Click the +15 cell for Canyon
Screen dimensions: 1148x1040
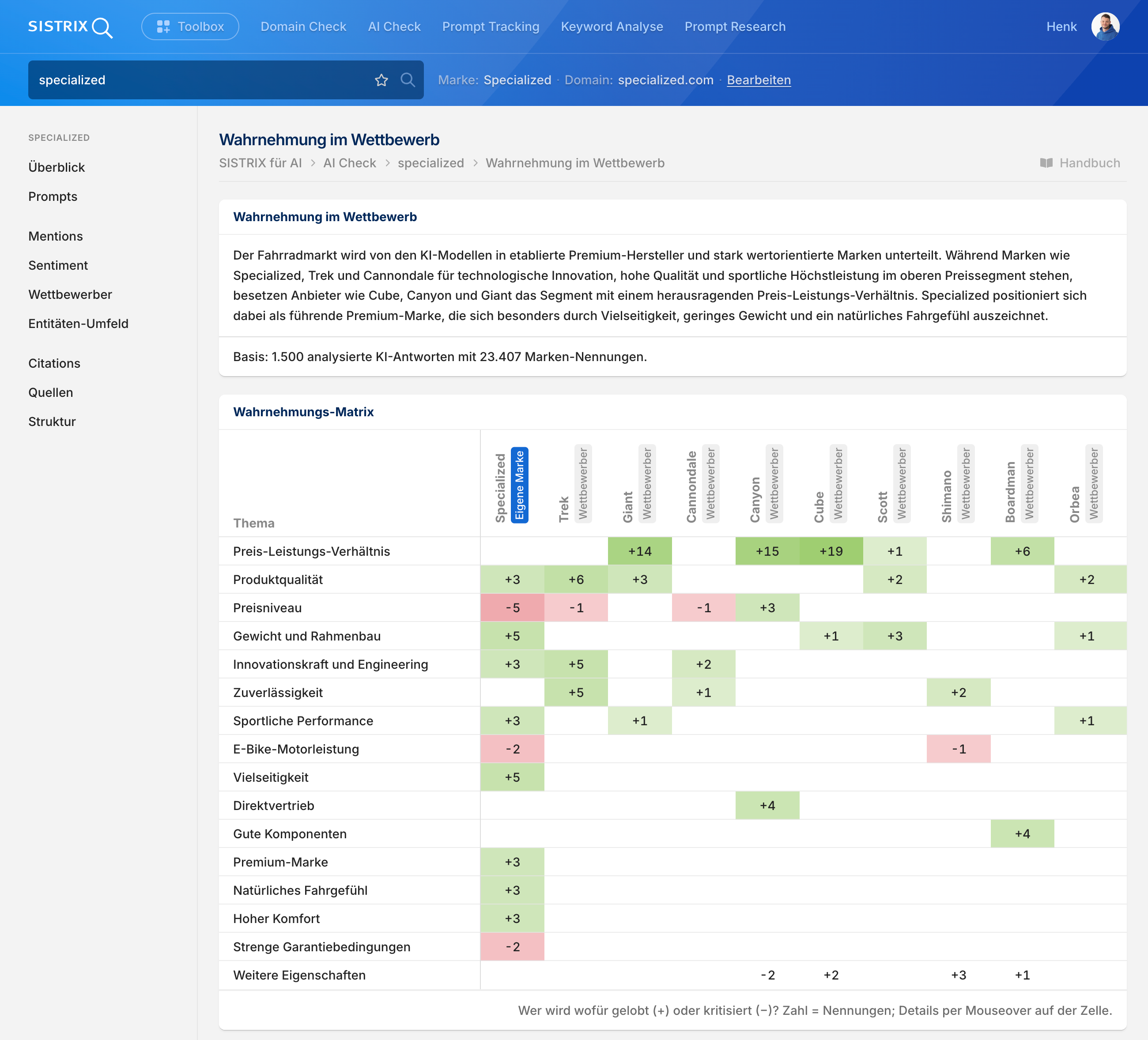click(767, 551)
